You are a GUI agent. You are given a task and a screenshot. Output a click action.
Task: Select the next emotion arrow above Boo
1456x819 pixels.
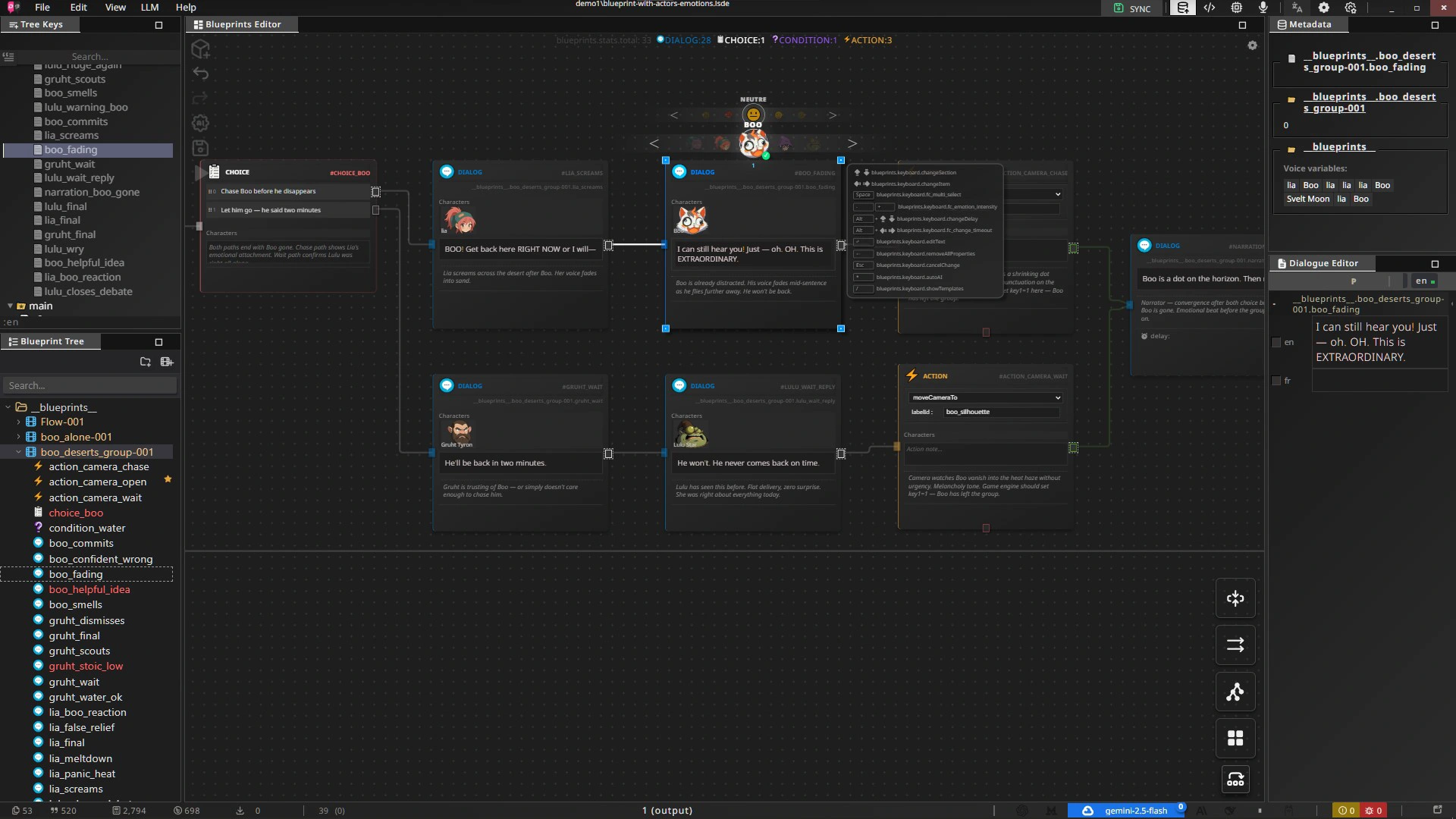(833, 115)
